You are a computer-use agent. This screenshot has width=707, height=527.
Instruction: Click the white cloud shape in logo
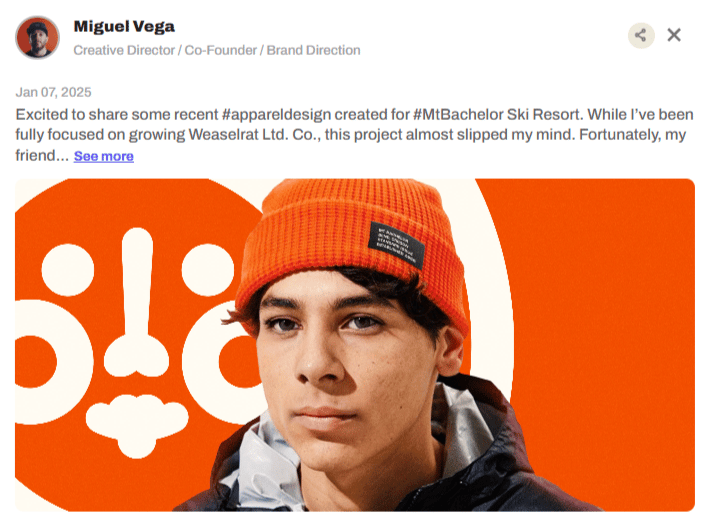coord(137,424)
